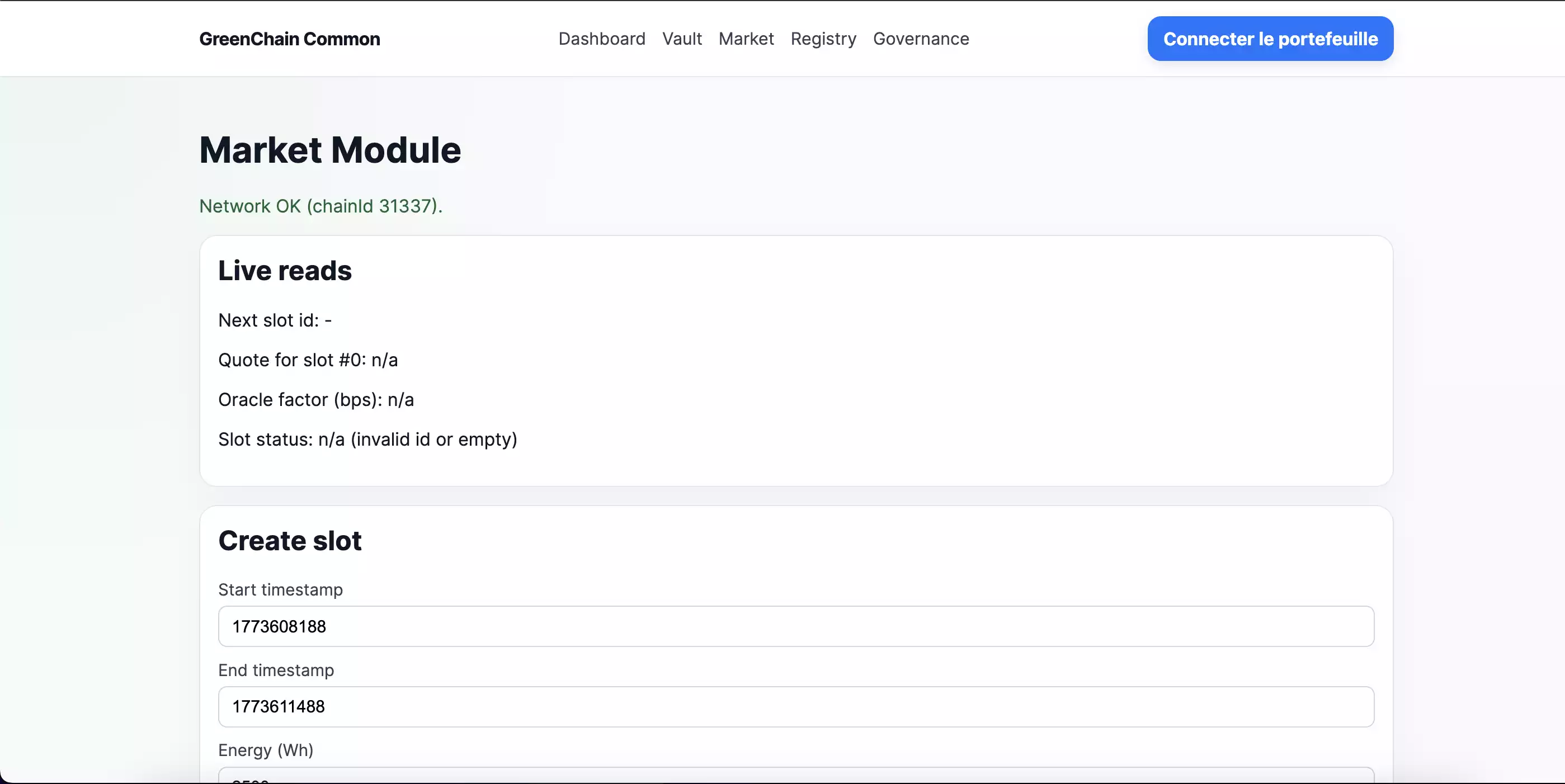Click the Market Module page heading

(x=330, y=150)
